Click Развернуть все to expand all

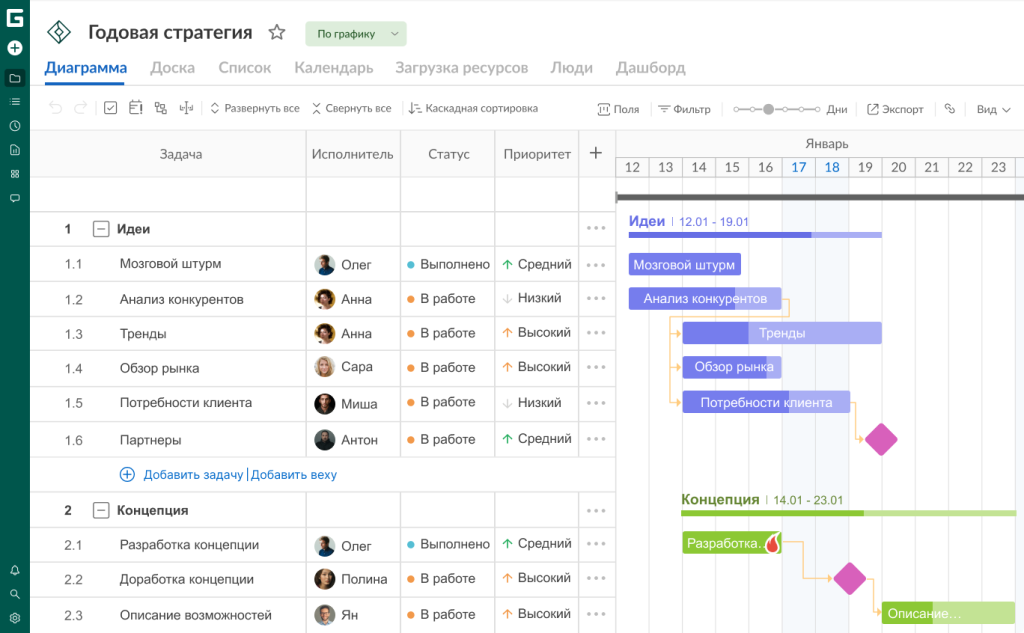[x=255, y=108]
